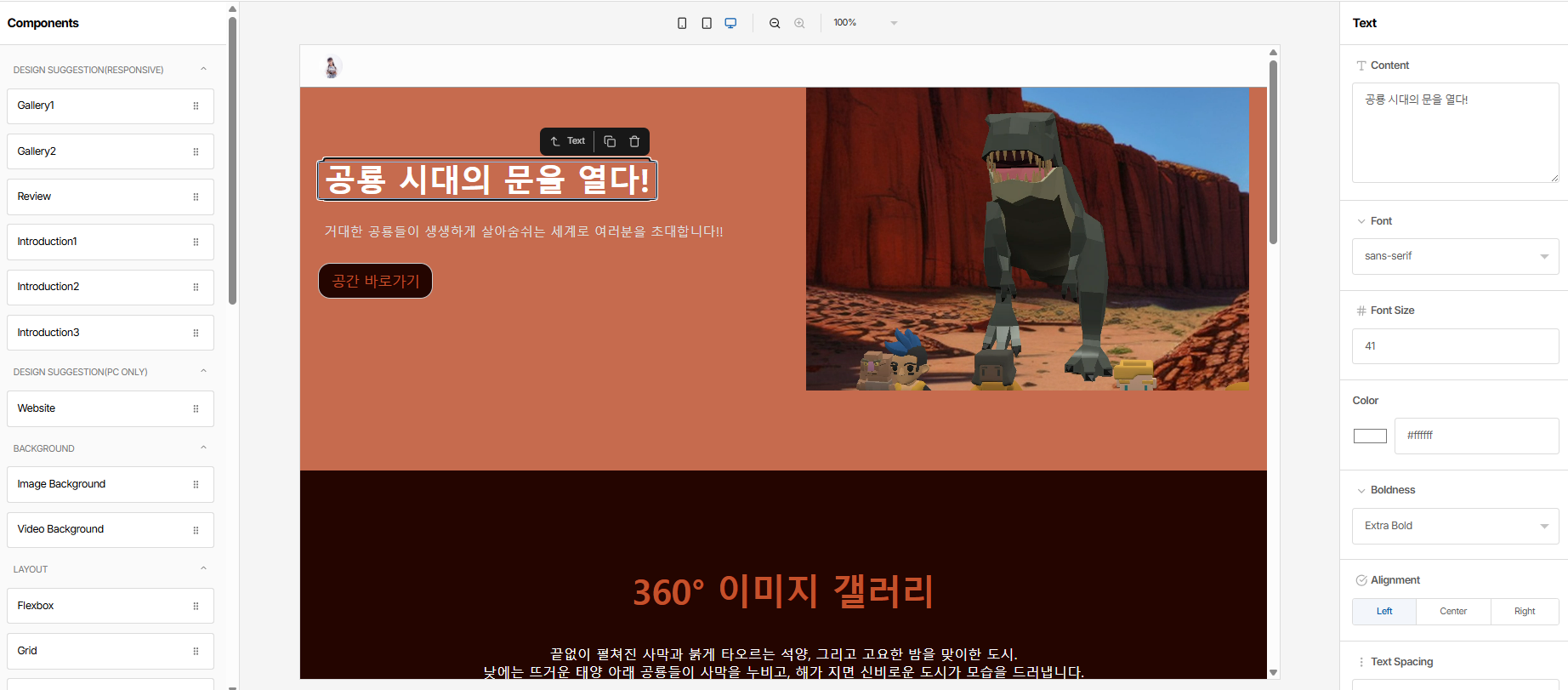The image size is (1568, 690).
Task: Select the Video Background component
Action: 111,529
